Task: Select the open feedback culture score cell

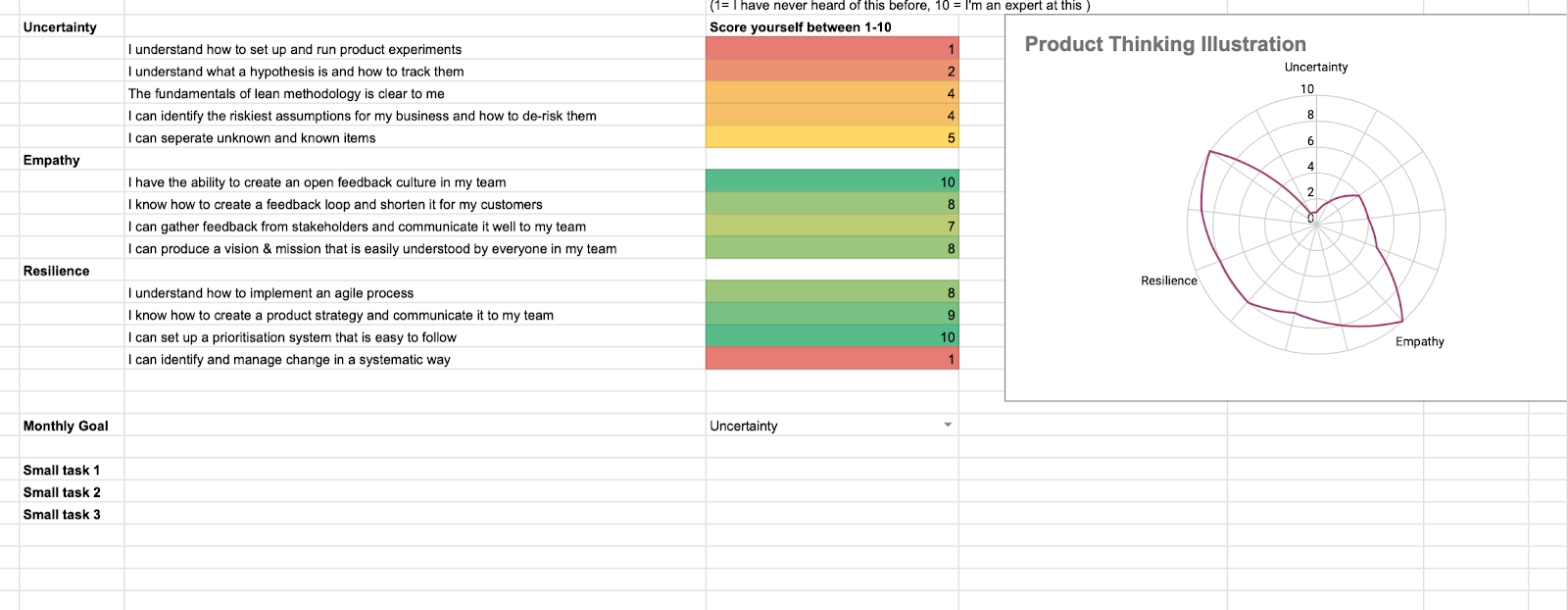Action: (x=832, y=181)
